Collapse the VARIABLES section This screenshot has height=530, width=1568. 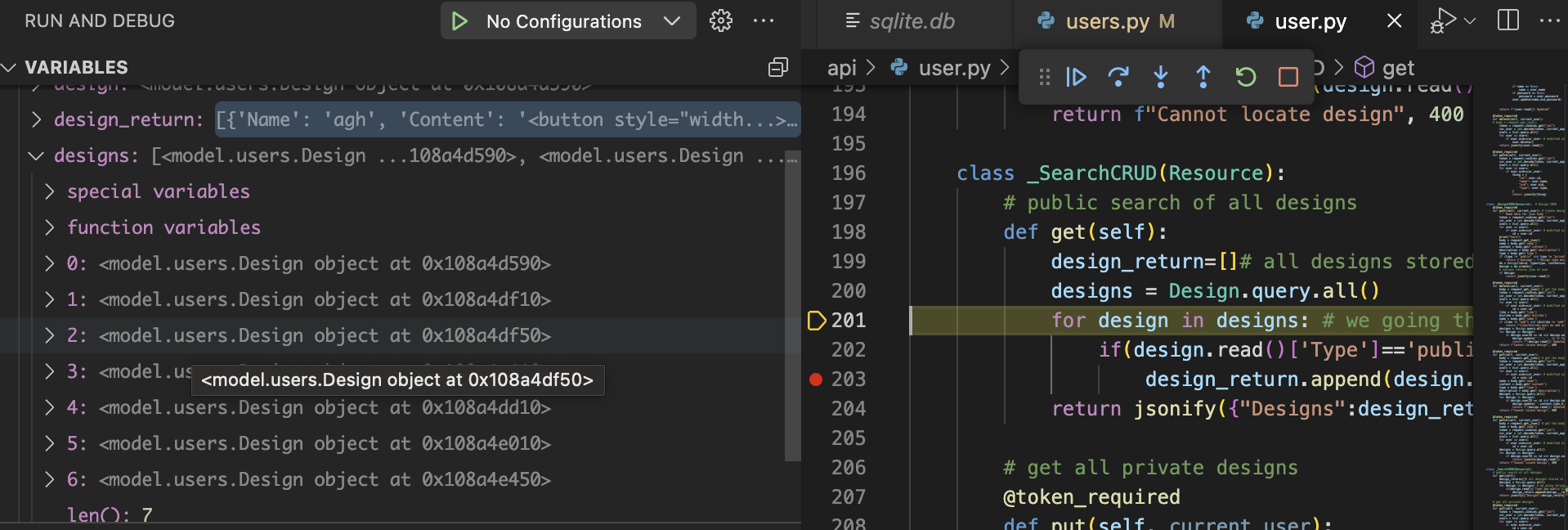tap(10, 67)
